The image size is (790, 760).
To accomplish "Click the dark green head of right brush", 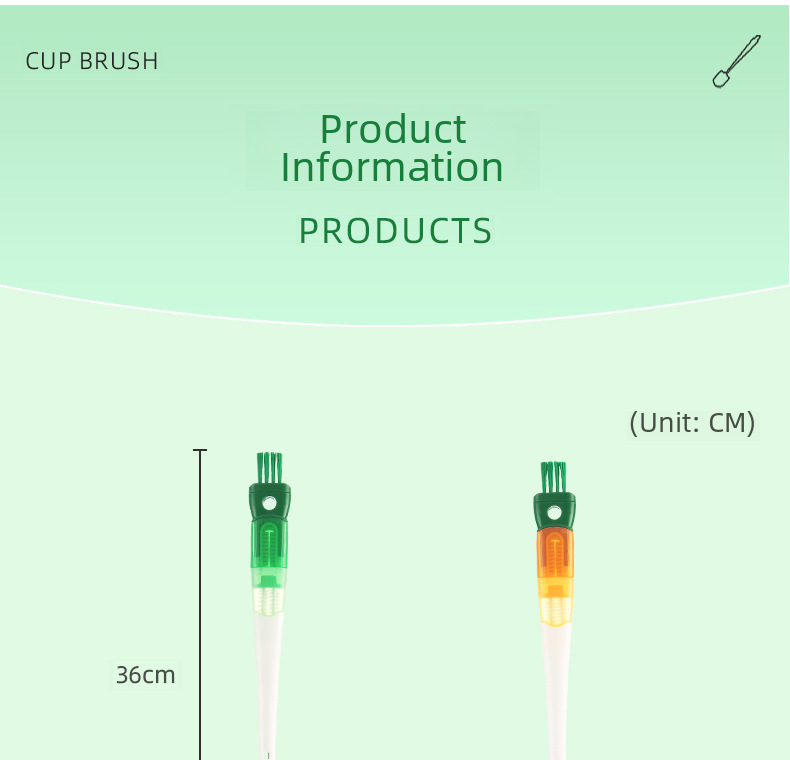I will point(554,512).
